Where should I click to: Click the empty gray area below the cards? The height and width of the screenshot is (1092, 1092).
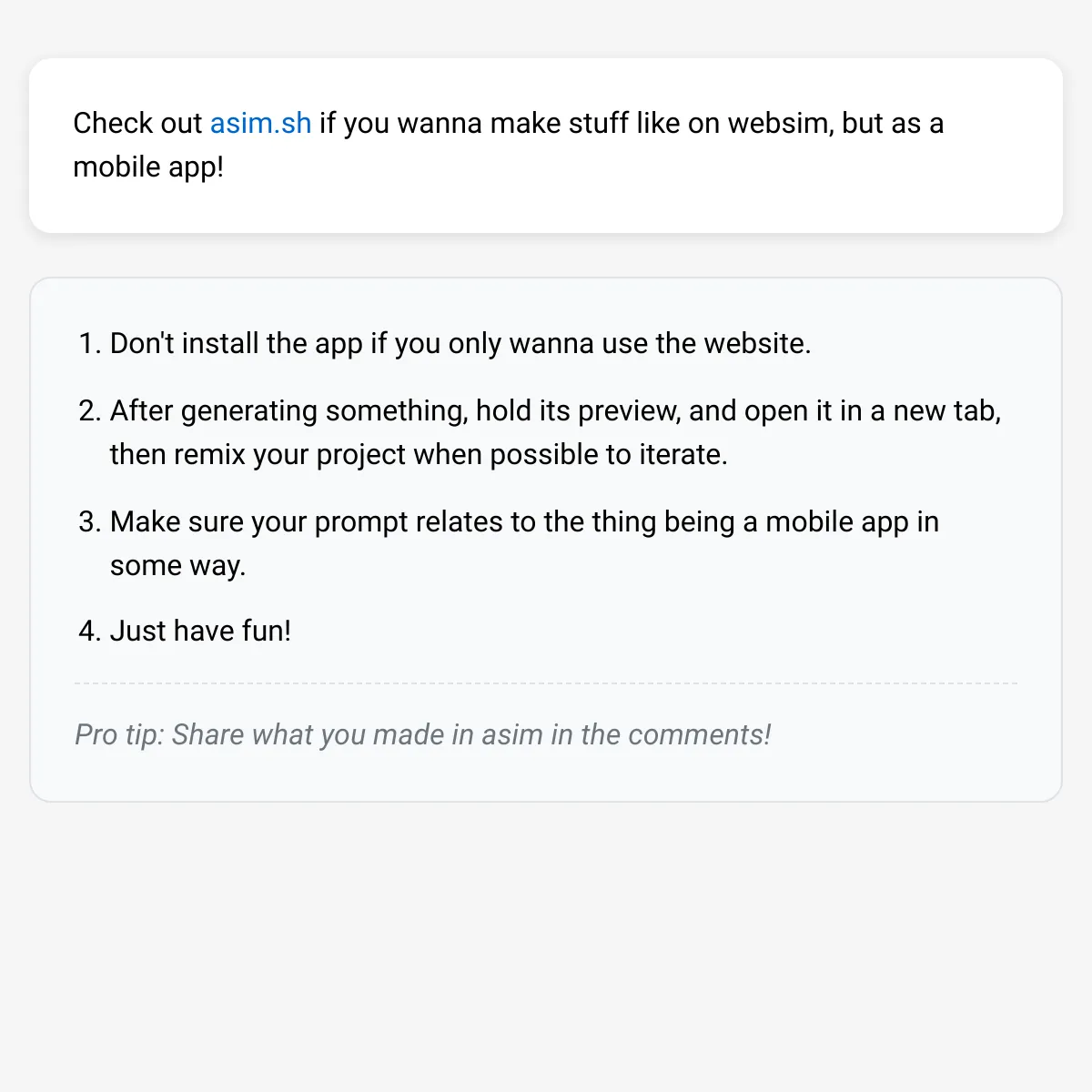click(546, 946)
